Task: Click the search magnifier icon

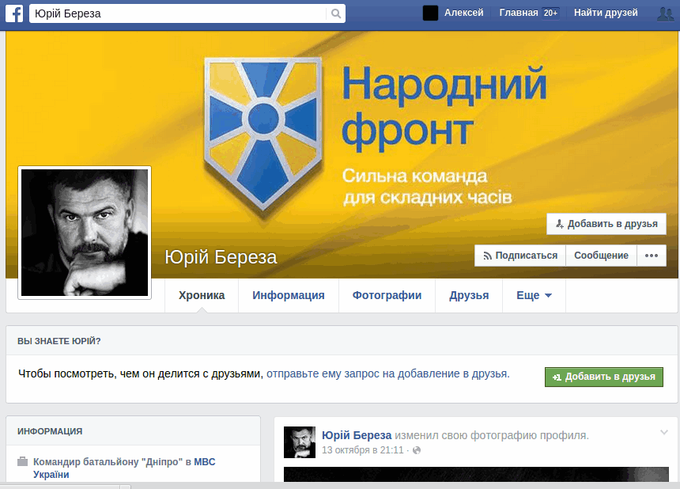Action: (x=336, y=13)
